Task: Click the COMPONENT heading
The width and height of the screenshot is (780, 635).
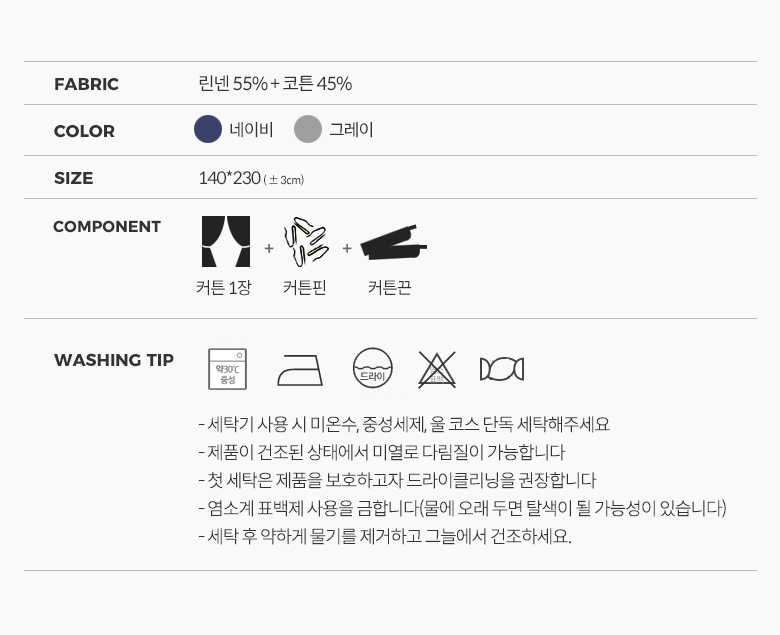Action: (107, 226)
